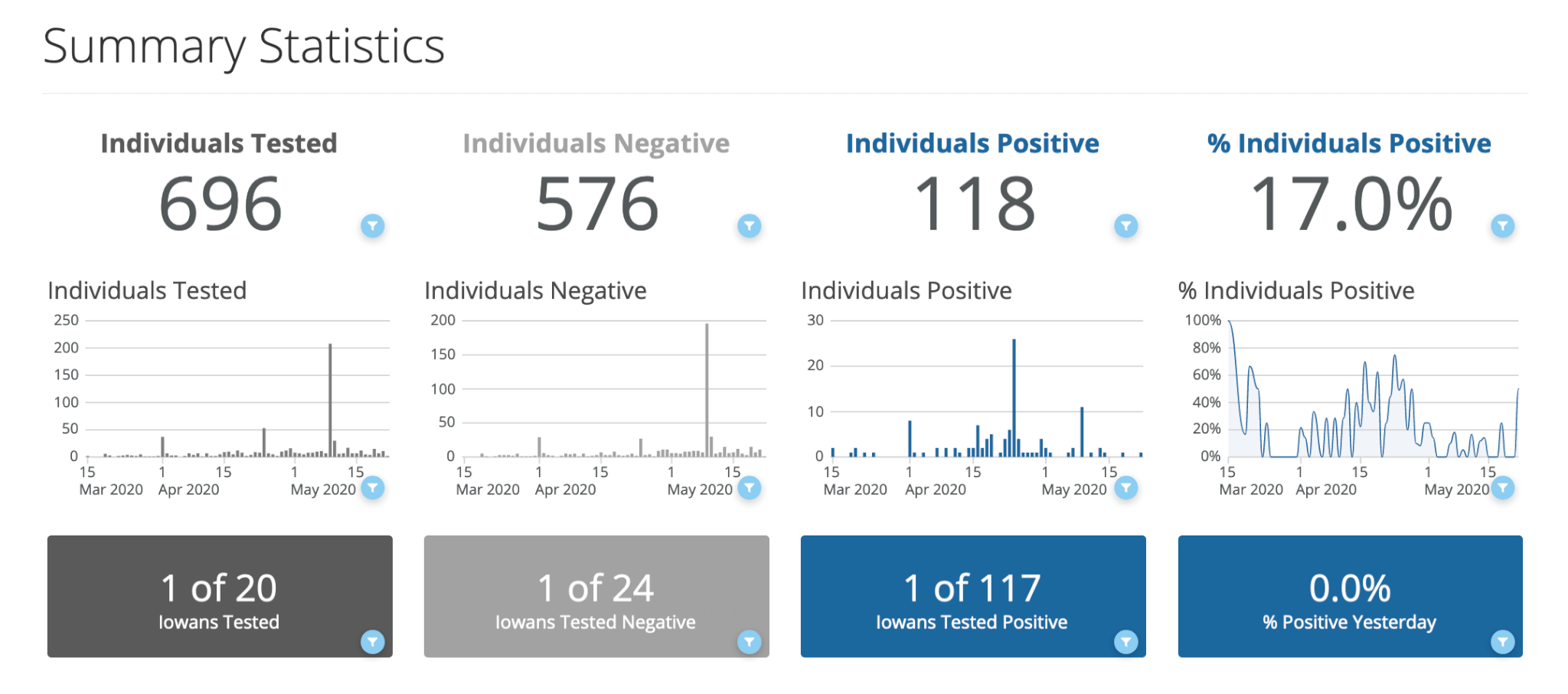Select the 1 of 20 Iowans Tested tile

[x=220, y=596]
